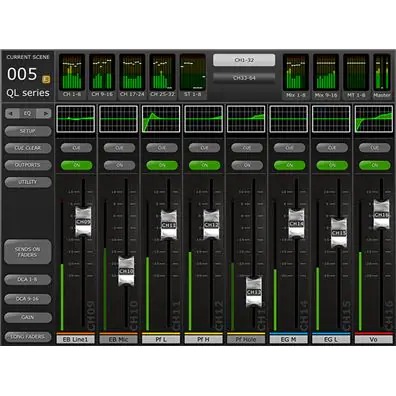Switch to the CH33-64 channel bank

click(x=244, y=78)
